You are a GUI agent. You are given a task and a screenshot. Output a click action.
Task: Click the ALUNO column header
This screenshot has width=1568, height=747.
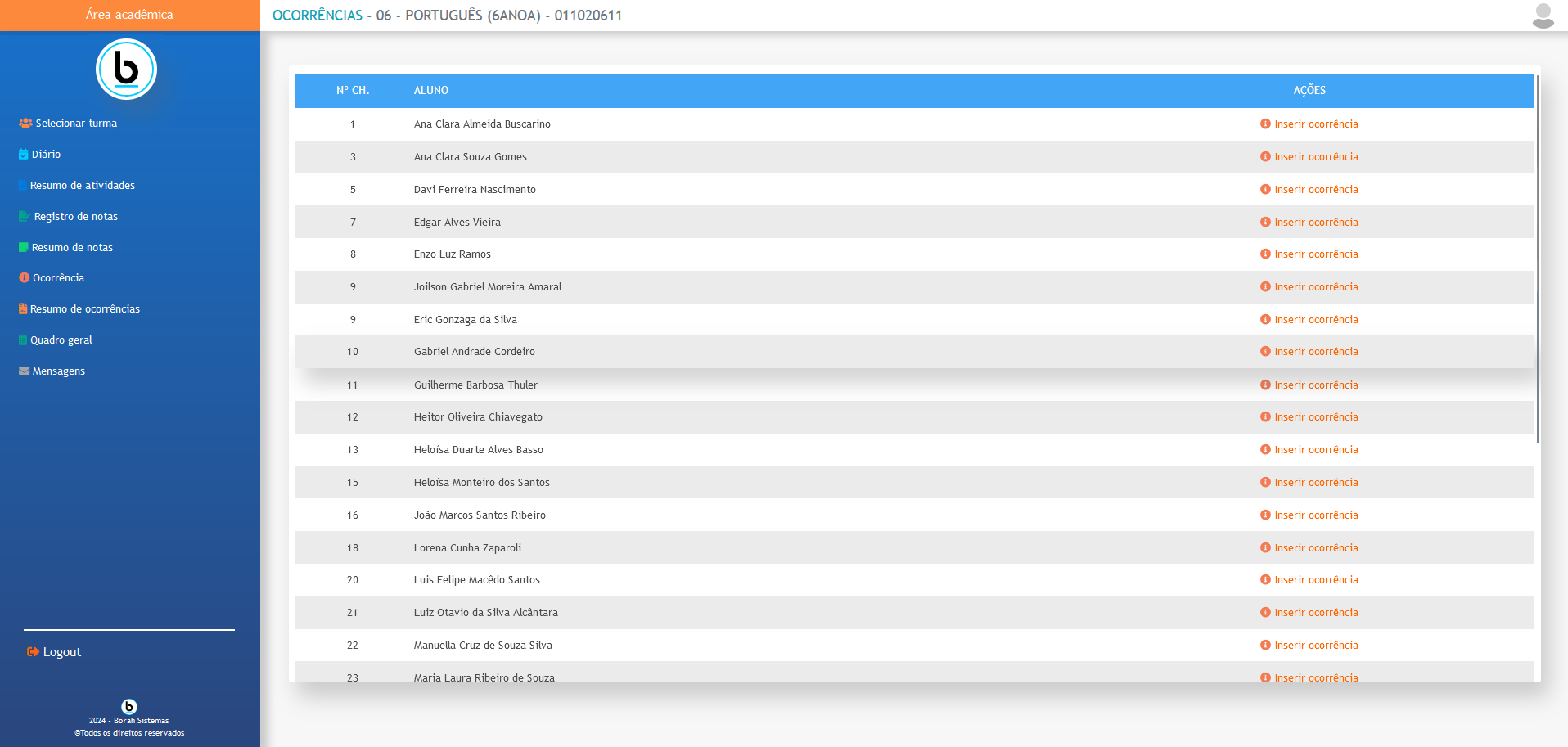[431, 90]
